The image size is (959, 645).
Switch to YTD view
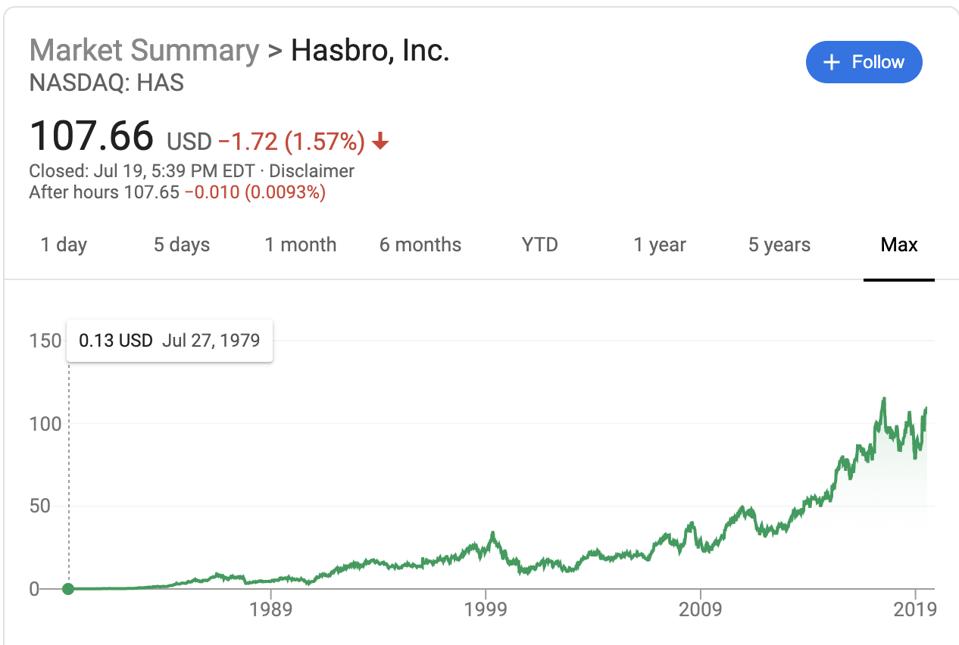(540, 245)
